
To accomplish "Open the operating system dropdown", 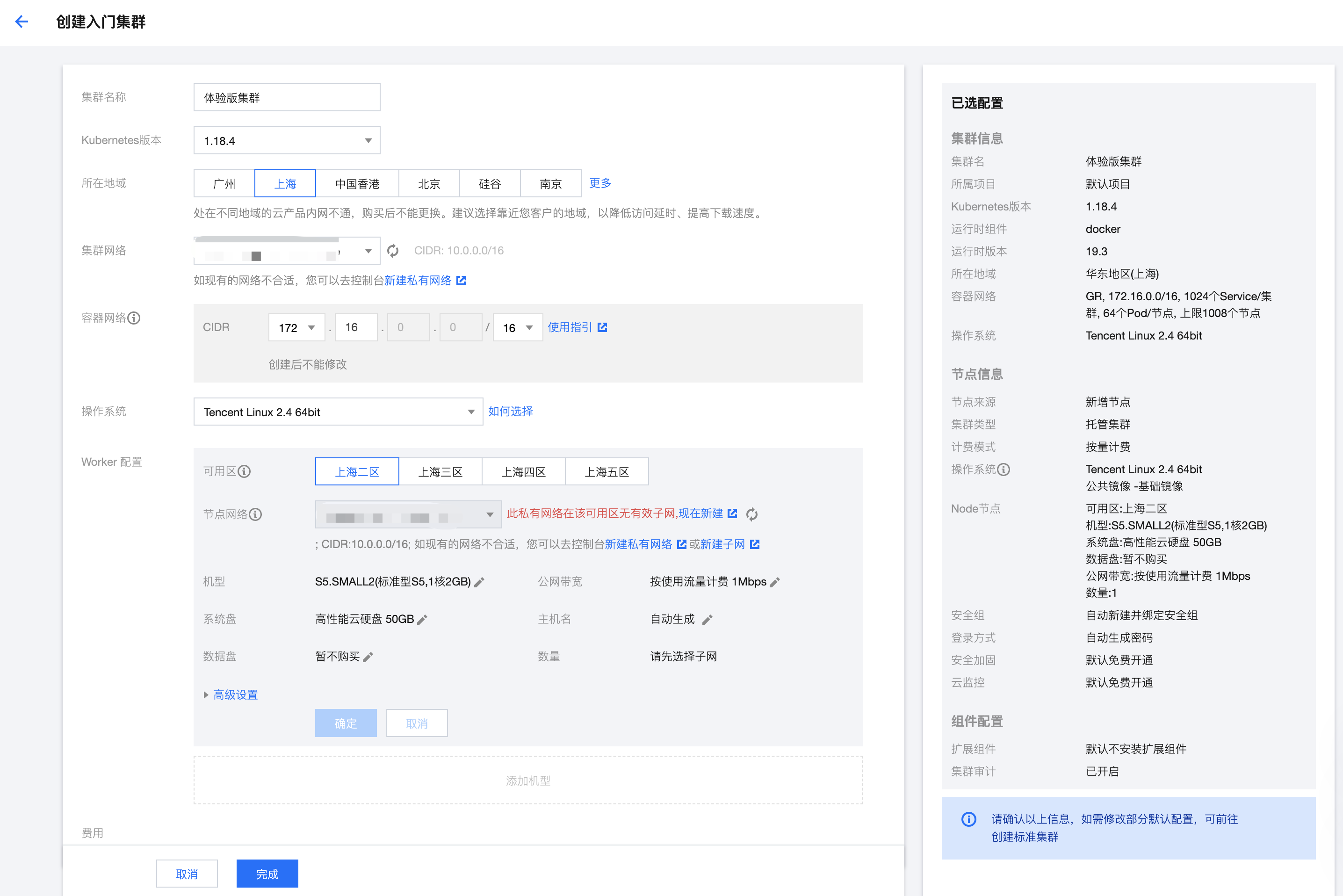I will point(338,412).
